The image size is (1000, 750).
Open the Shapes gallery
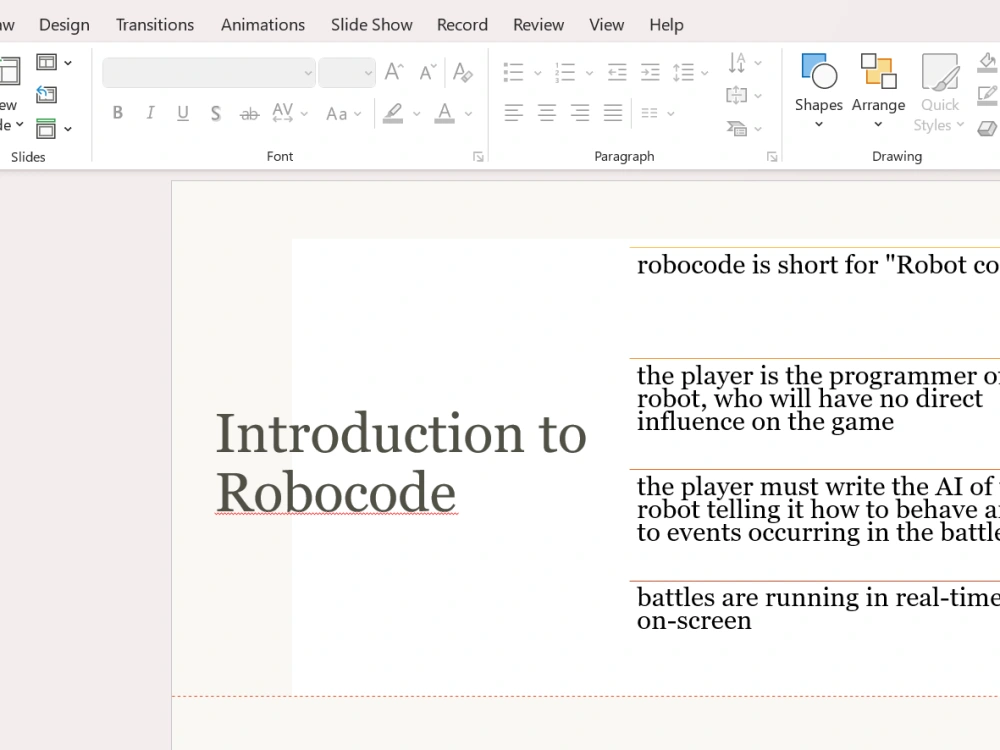[819, 91]
